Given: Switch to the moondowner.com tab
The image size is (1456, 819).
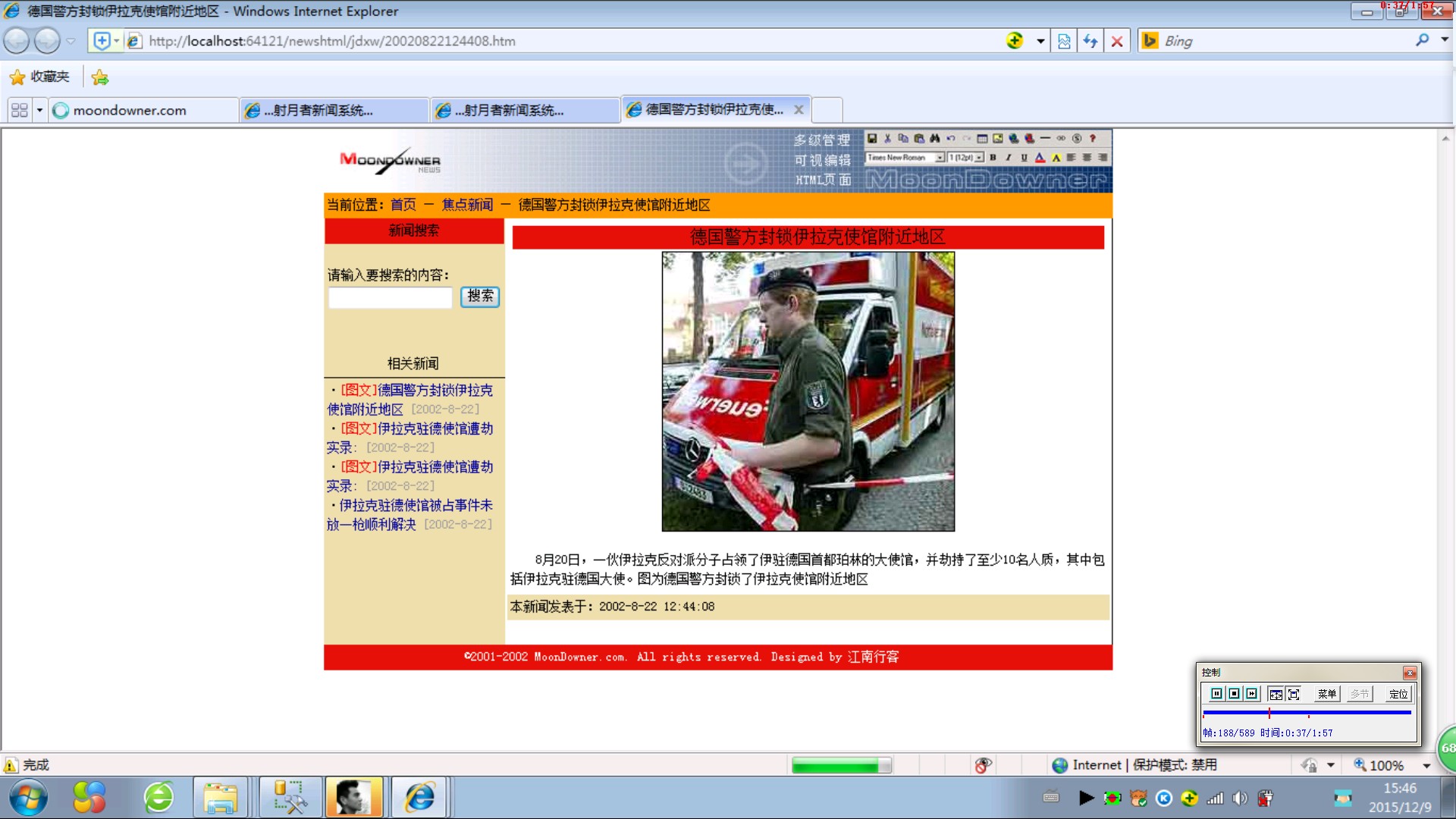Looking at the screenshot, I should (143, 110).
